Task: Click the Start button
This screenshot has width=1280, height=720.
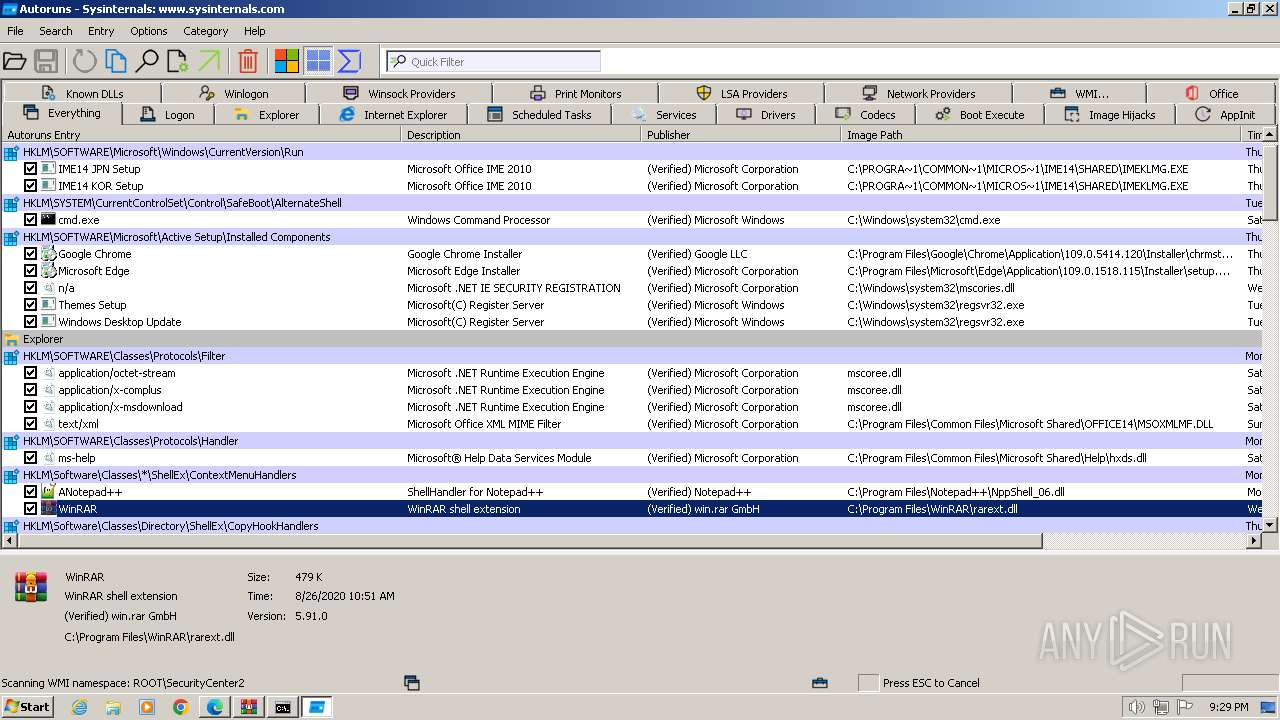Action: coord(28,707)
